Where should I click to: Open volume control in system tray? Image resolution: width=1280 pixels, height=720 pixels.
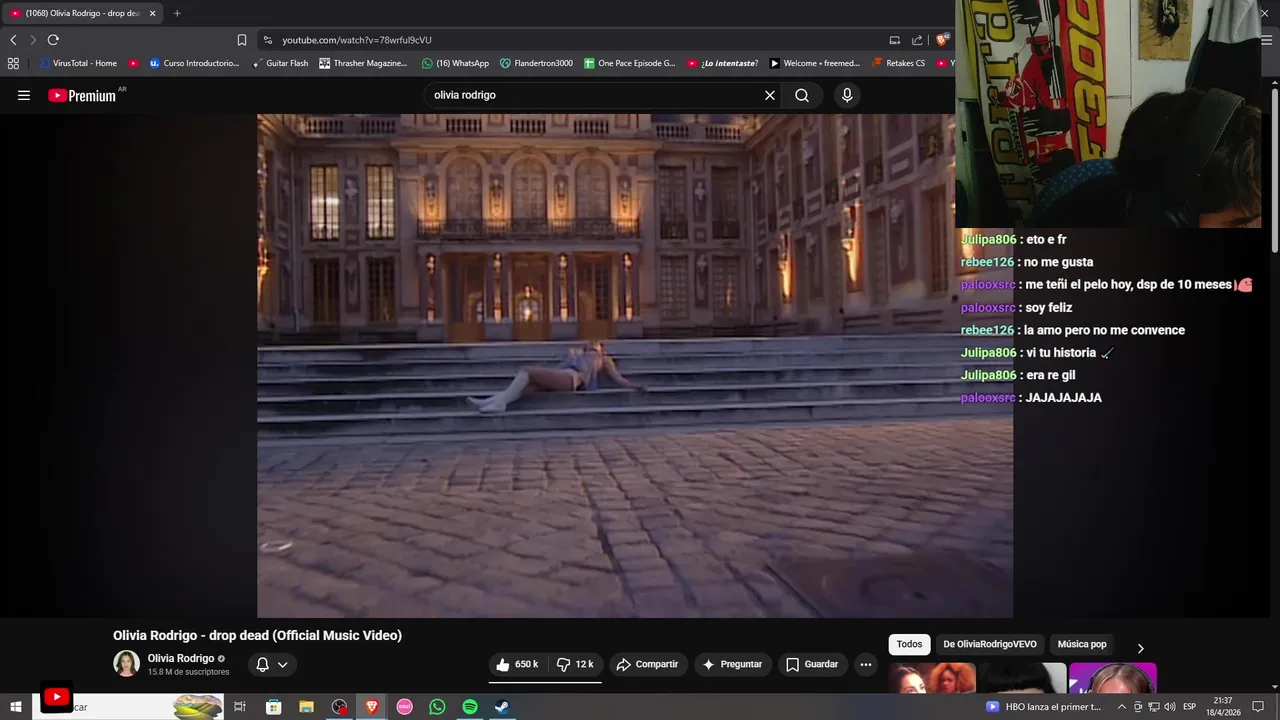point(1169,707)
